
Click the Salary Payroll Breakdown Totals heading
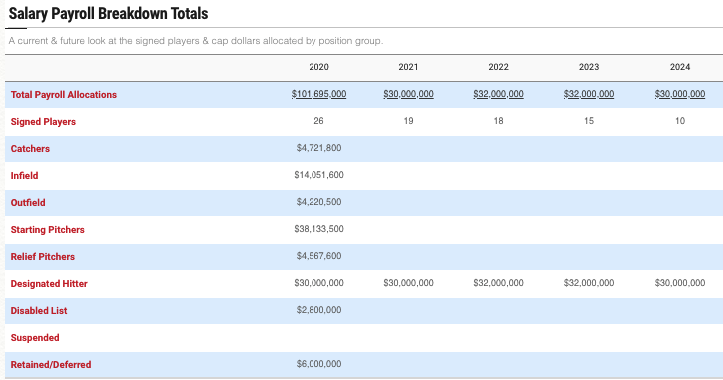click(x=108, y=13)
